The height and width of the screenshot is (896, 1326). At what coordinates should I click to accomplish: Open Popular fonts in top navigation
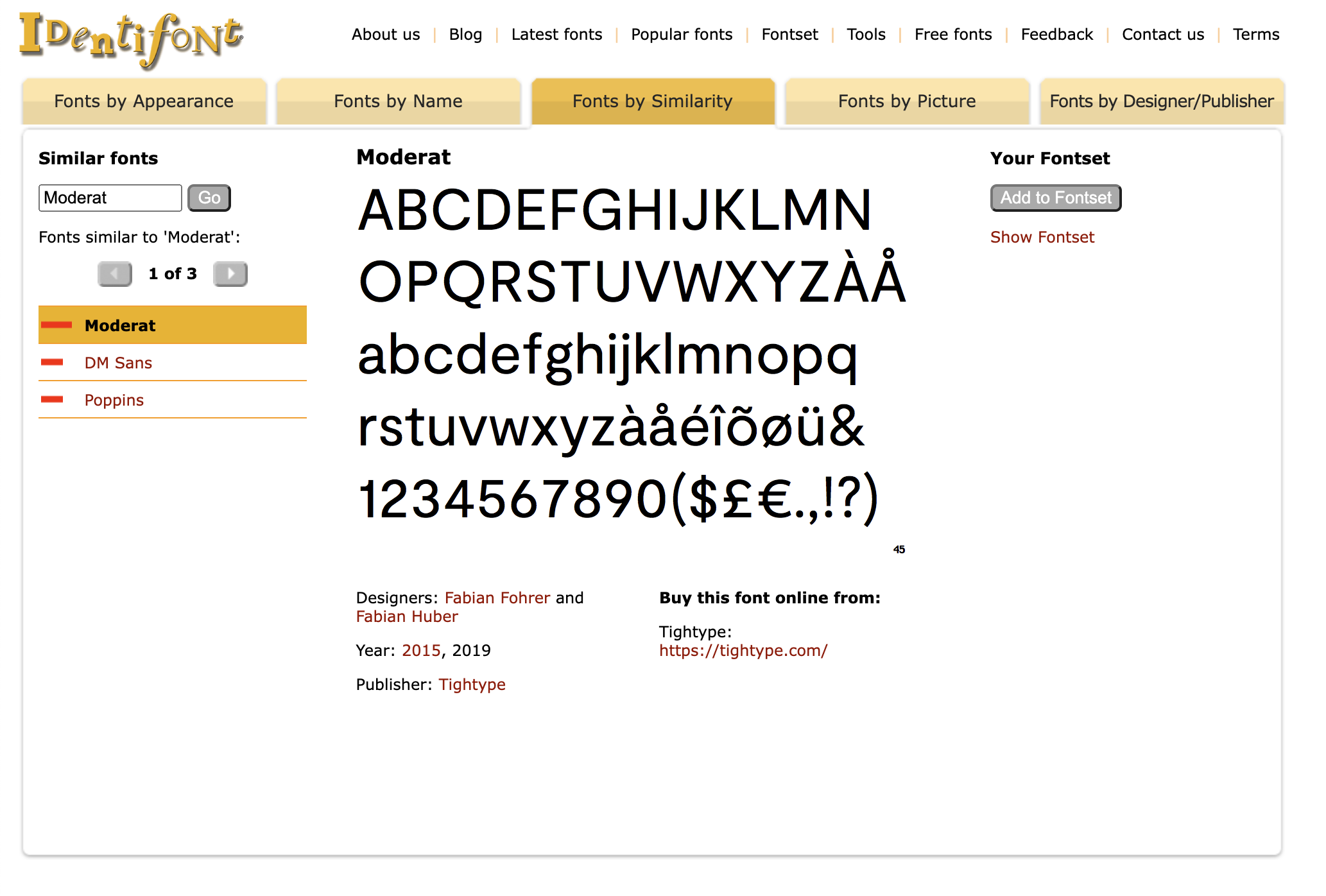point(681,35)
